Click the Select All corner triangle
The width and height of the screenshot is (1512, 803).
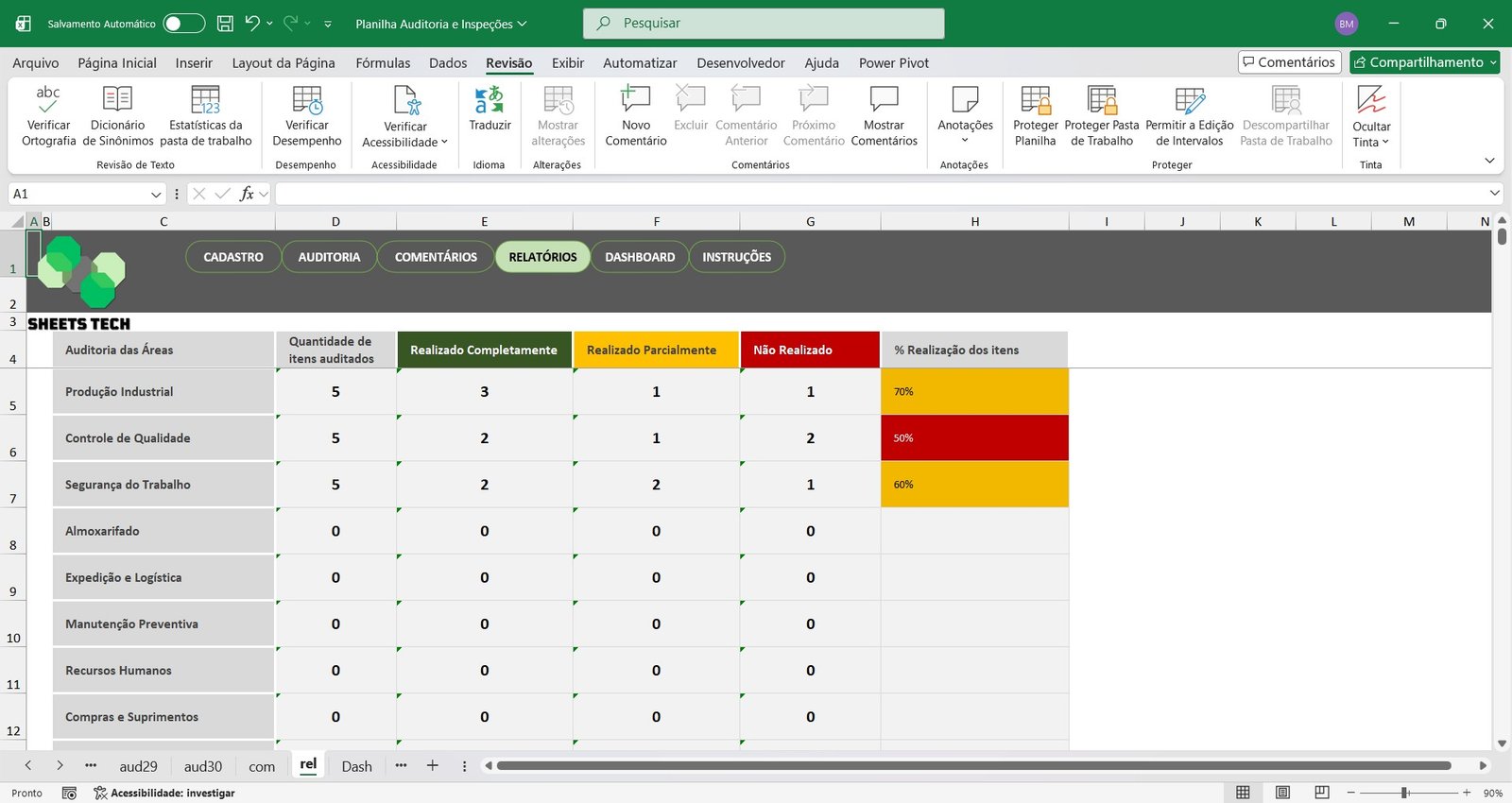coord(17,222)
